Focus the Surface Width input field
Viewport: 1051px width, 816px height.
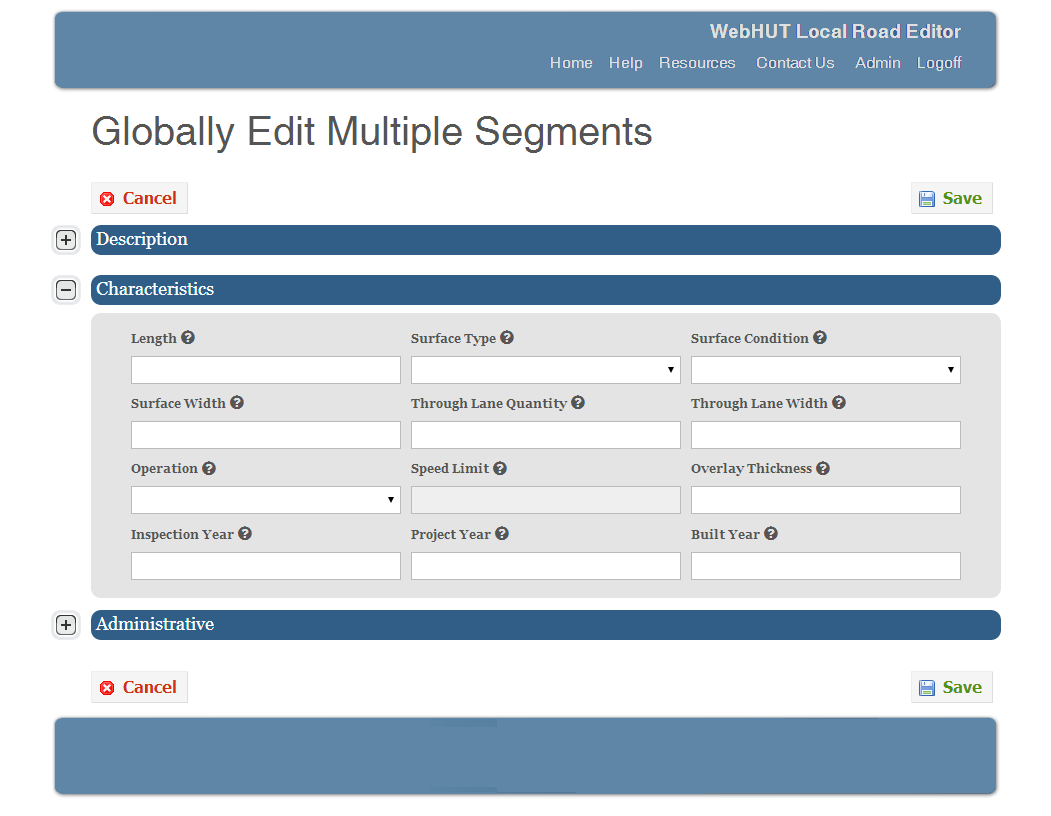(265, 435)
